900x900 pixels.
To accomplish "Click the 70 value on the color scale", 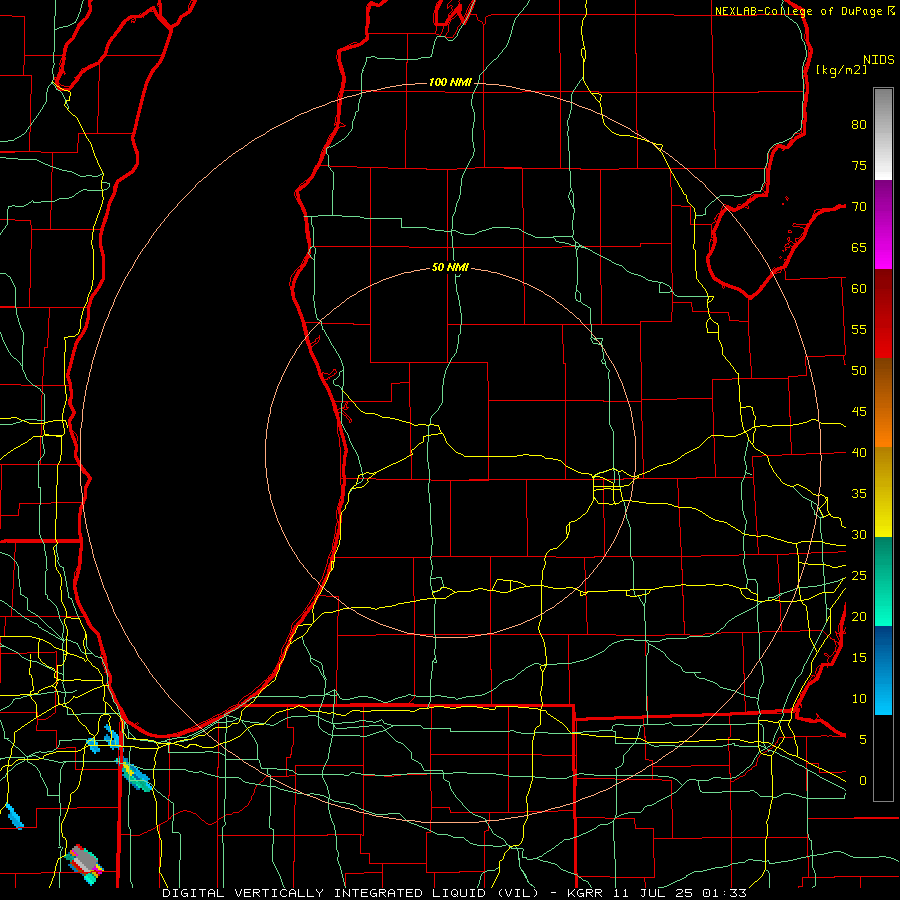I will pos(859,207).
